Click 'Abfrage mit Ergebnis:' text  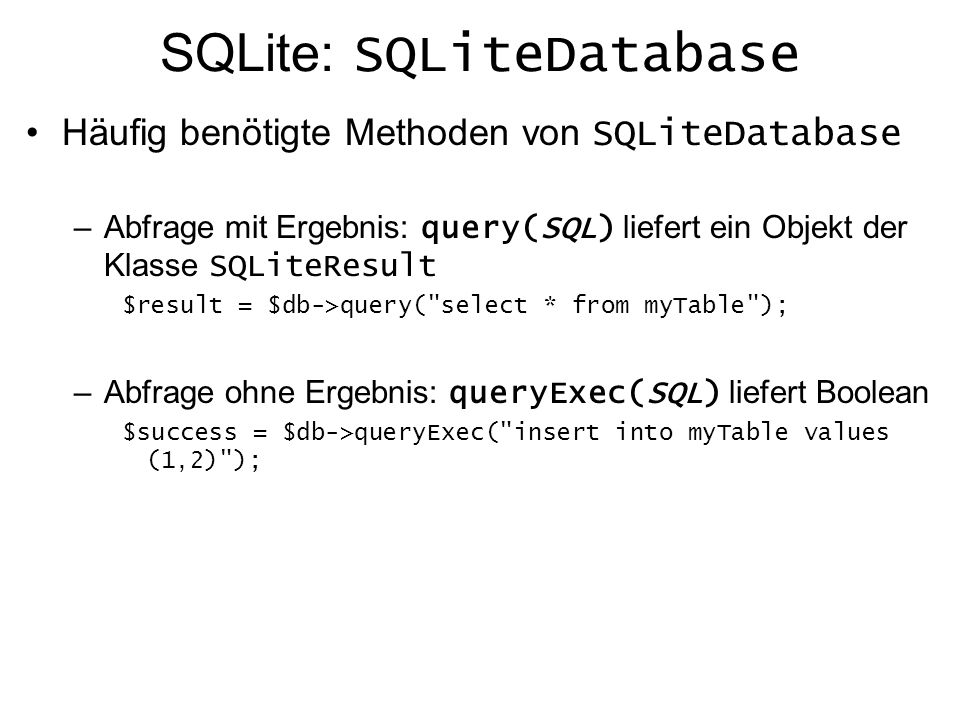pos(256,228)
